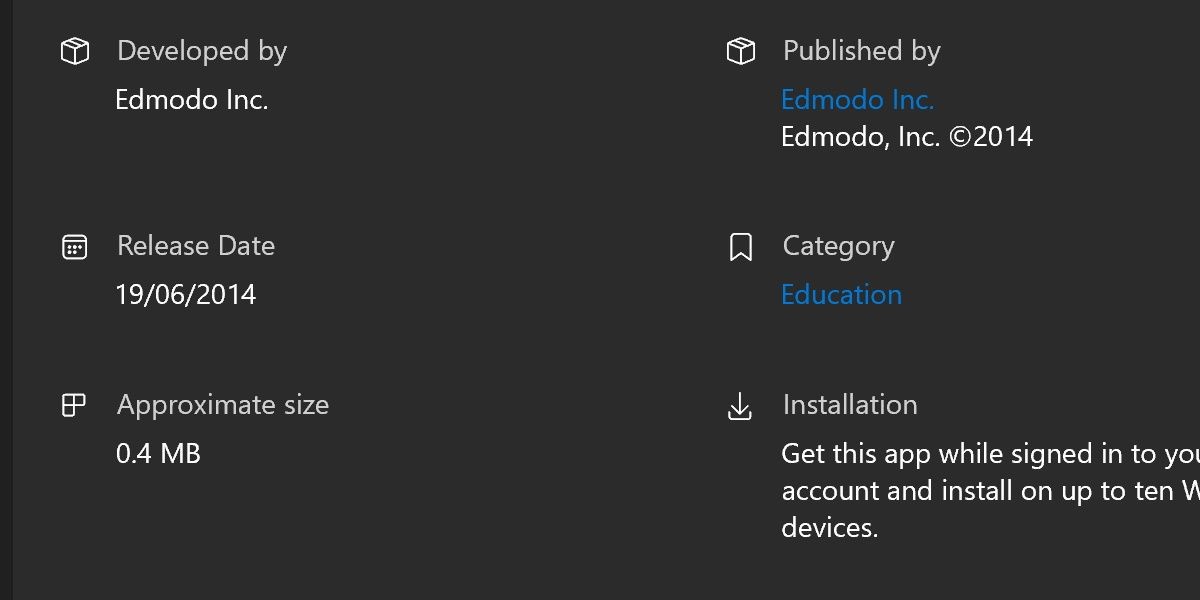This screenshot has height=600, width=1200.
Task: Open the blue Edmodo Inc. publisher link
Action: [858, 100]
